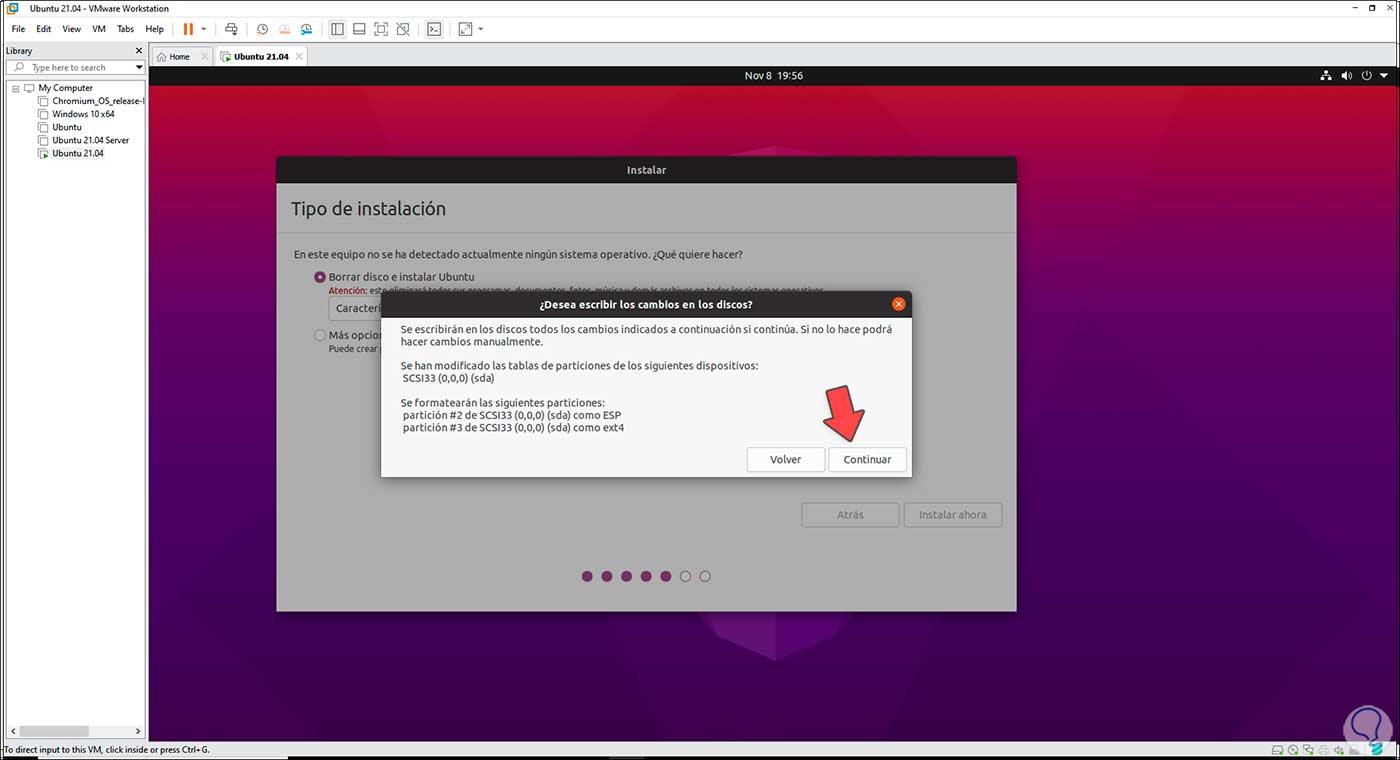Select the Borrar disco e instalar Ubuntu option

tap(320, 277)
